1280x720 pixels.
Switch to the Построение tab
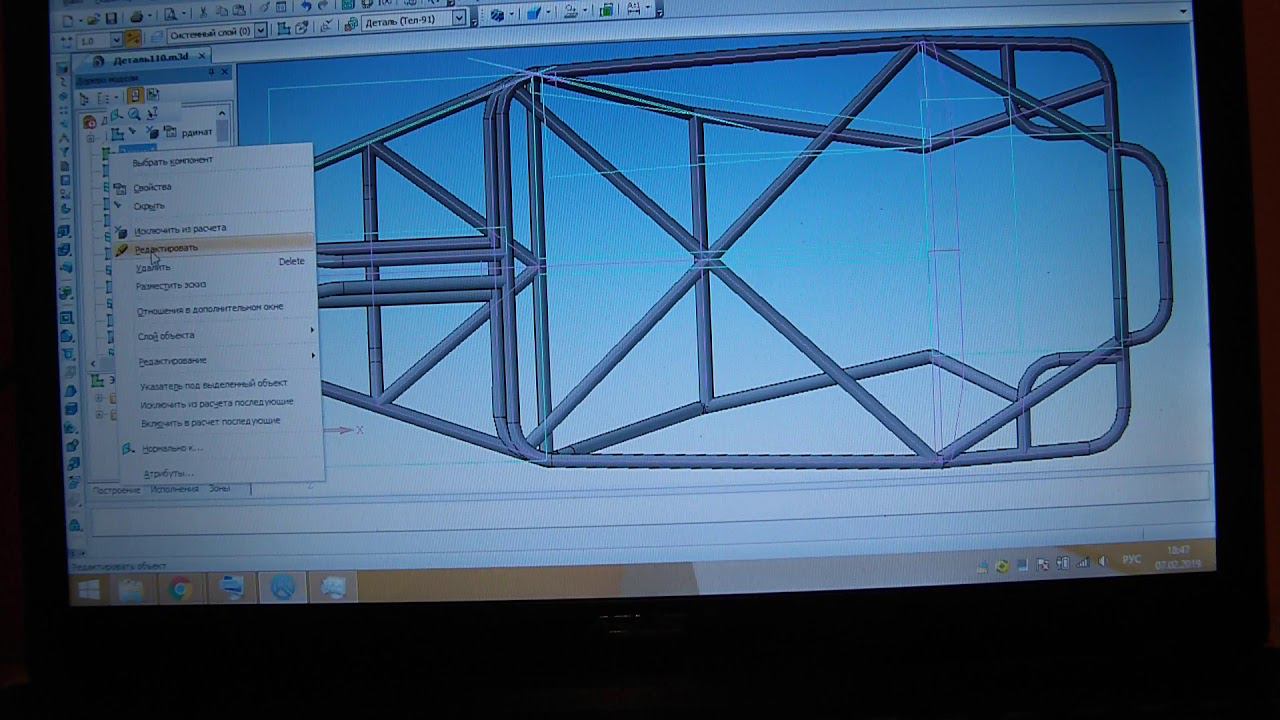(x=116, y=490)
